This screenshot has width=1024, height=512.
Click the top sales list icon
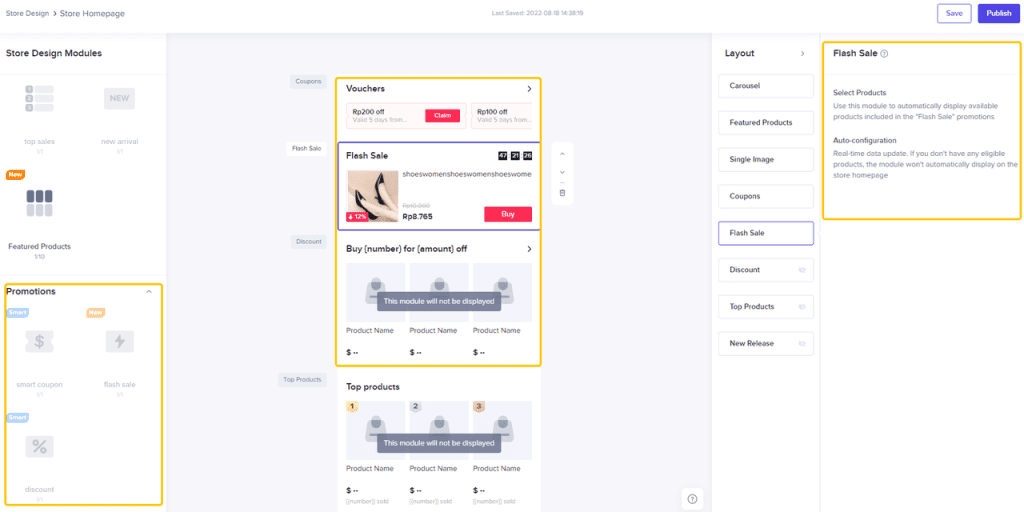pyautogui.click(x=39, y=99)
